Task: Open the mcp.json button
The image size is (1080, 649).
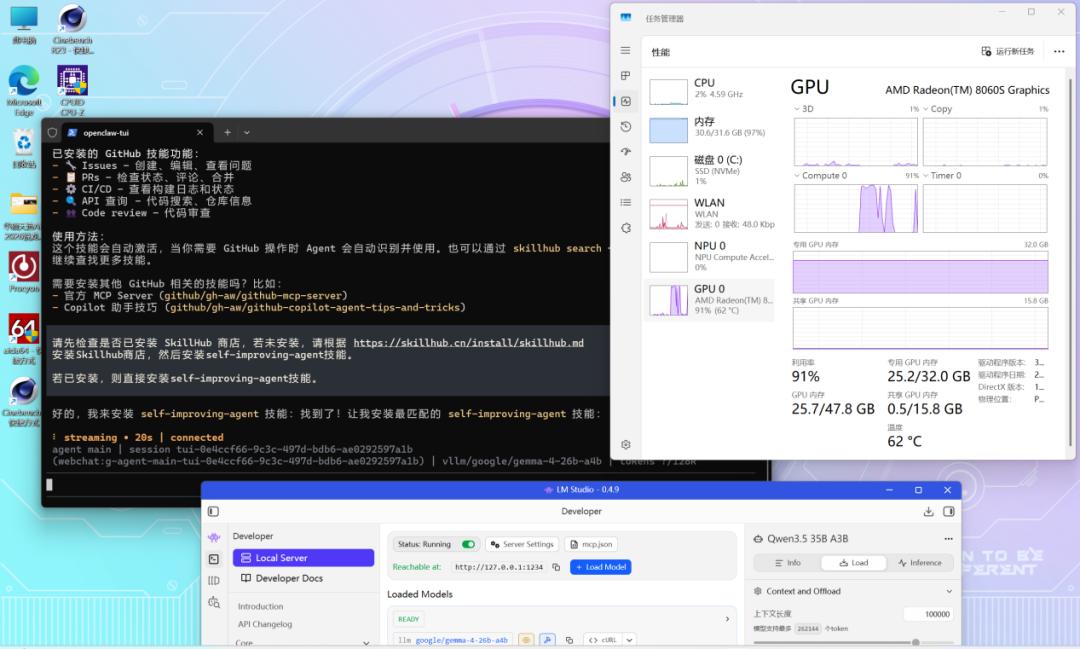Action: pyautogui.click(x=591, y=544)
